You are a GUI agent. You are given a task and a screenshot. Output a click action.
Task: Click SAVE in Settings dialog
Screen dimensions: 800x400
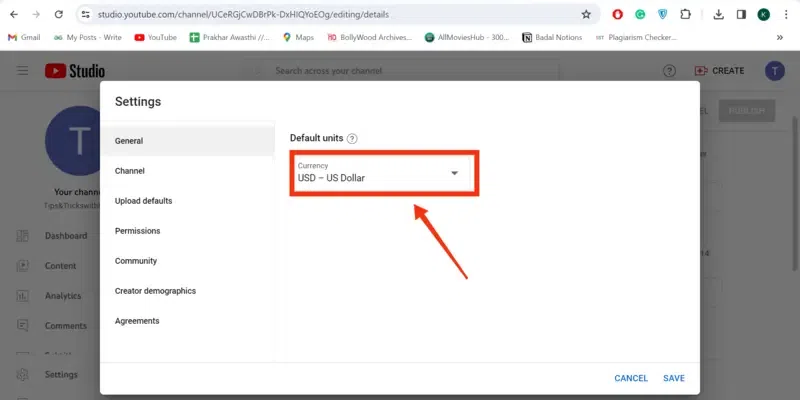[673, 378]
